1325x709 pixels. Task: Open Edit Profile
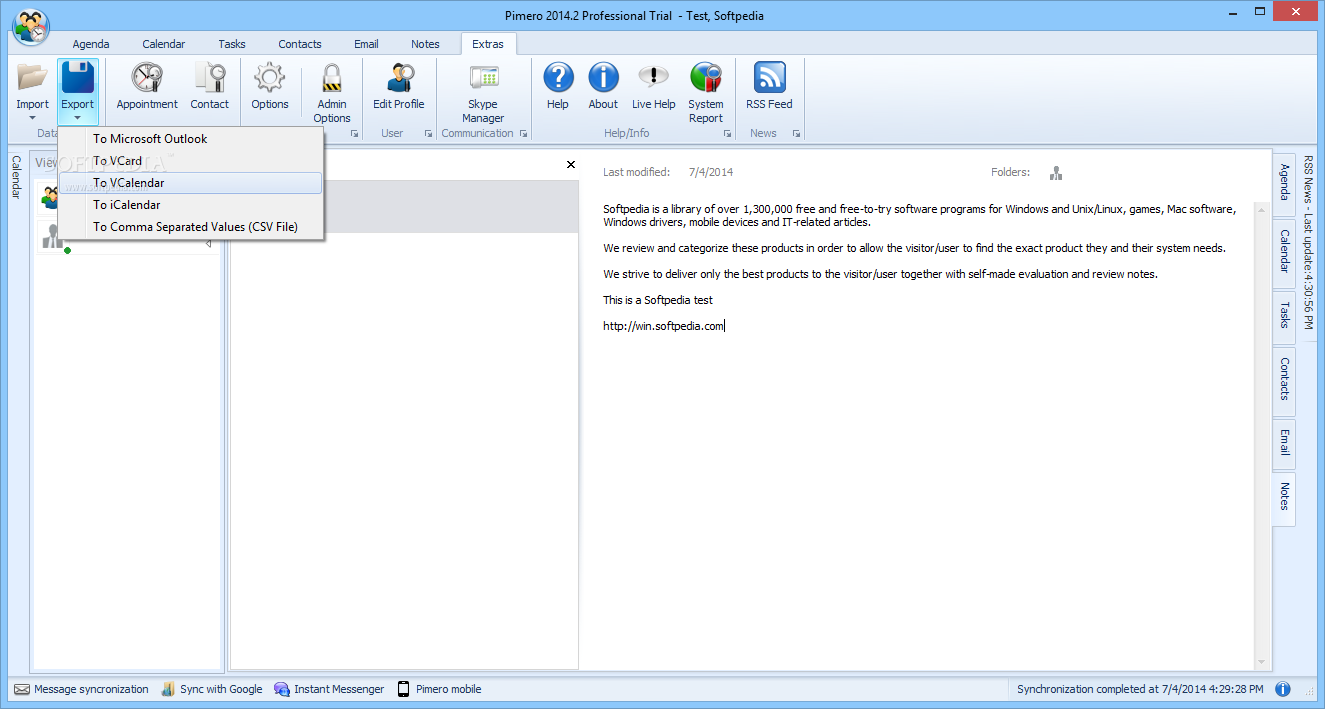click(x=398, y=87)
